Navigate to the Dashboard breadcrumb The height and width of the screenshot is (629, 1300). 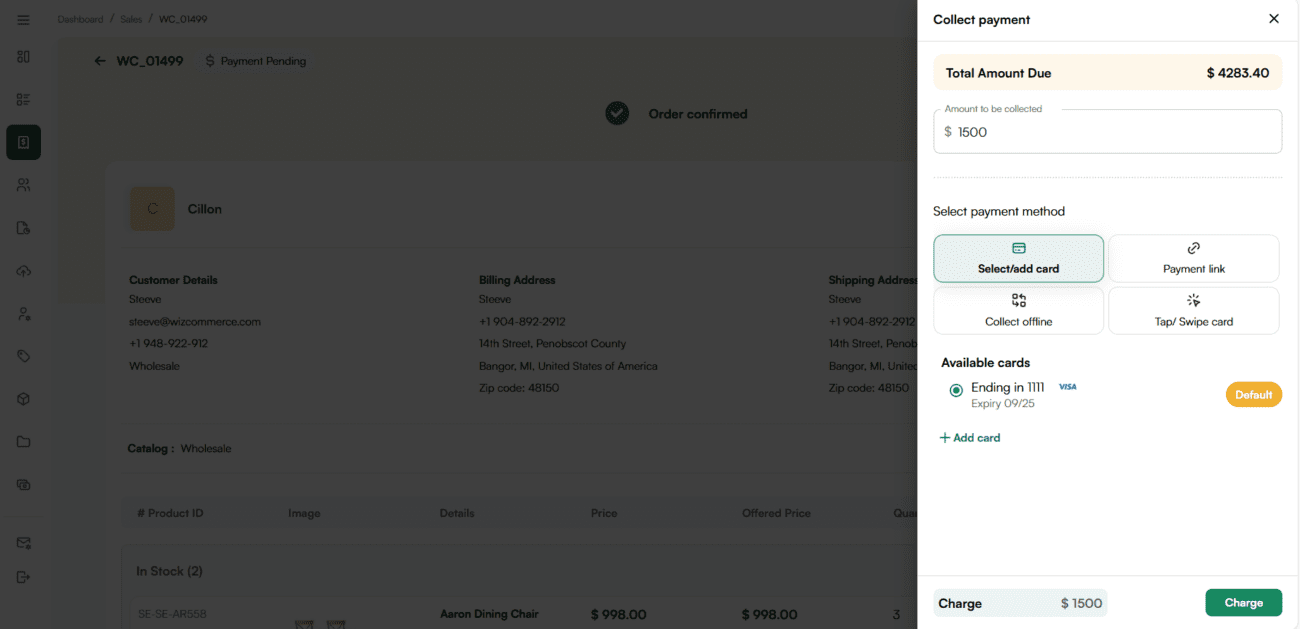click(x=80, y=19)
